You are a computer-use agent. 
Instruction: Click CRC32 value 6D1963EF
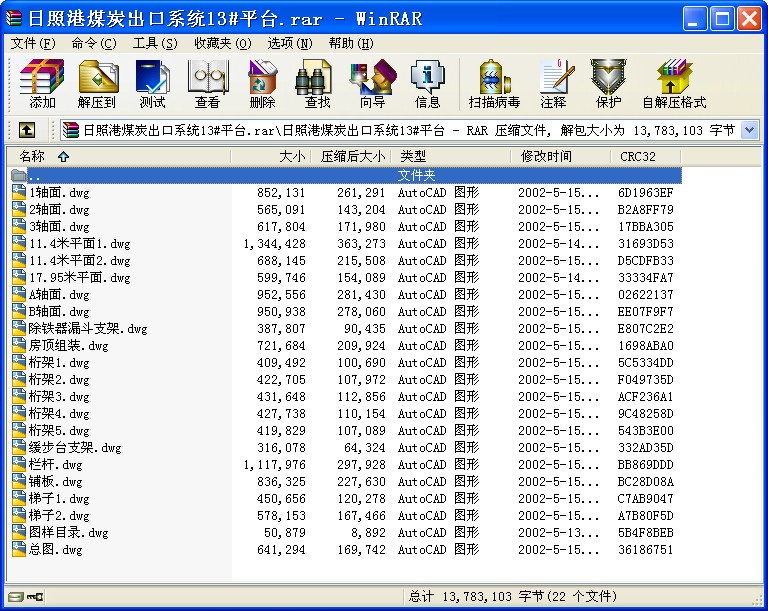[646, 193]
